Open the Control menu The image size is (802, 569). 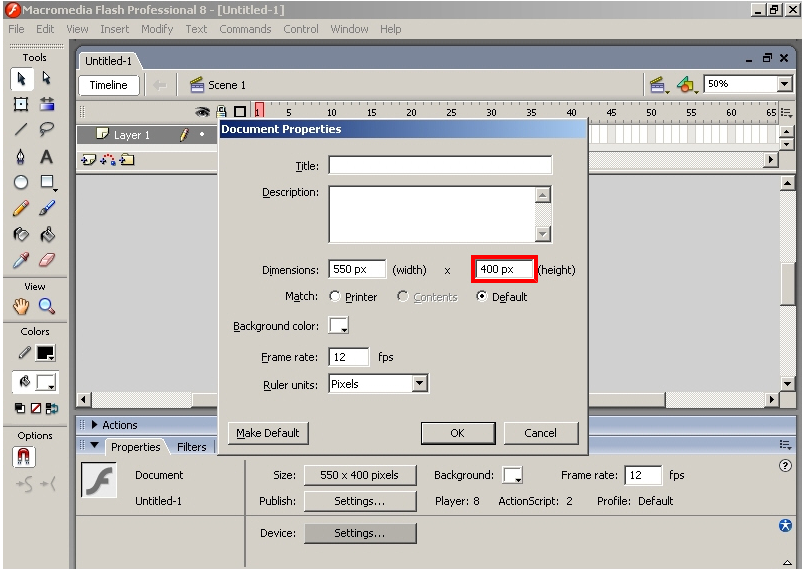coord(301,29)
